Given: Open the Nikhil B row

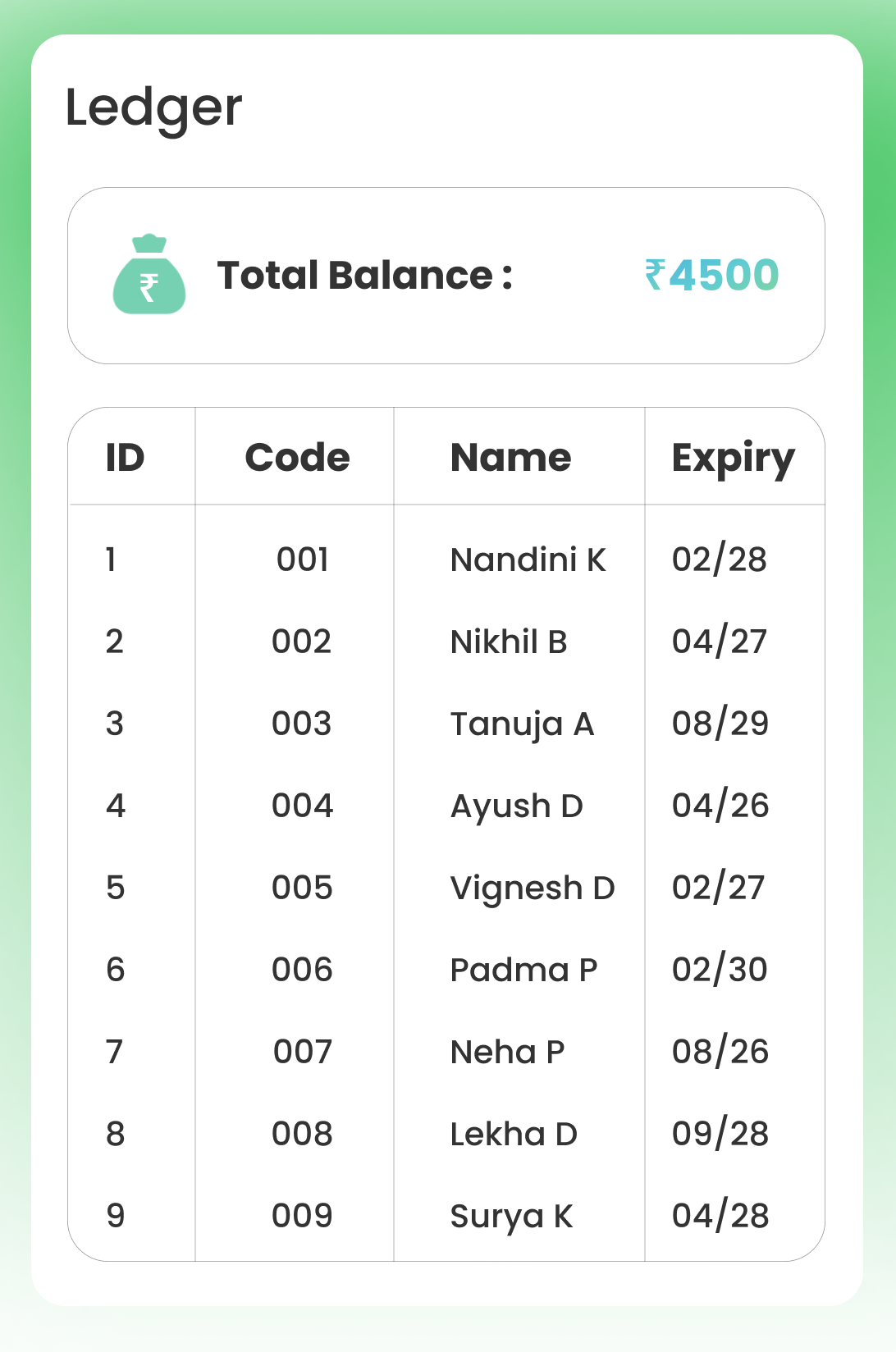Looking at the screenshot, I should (509, 642).
